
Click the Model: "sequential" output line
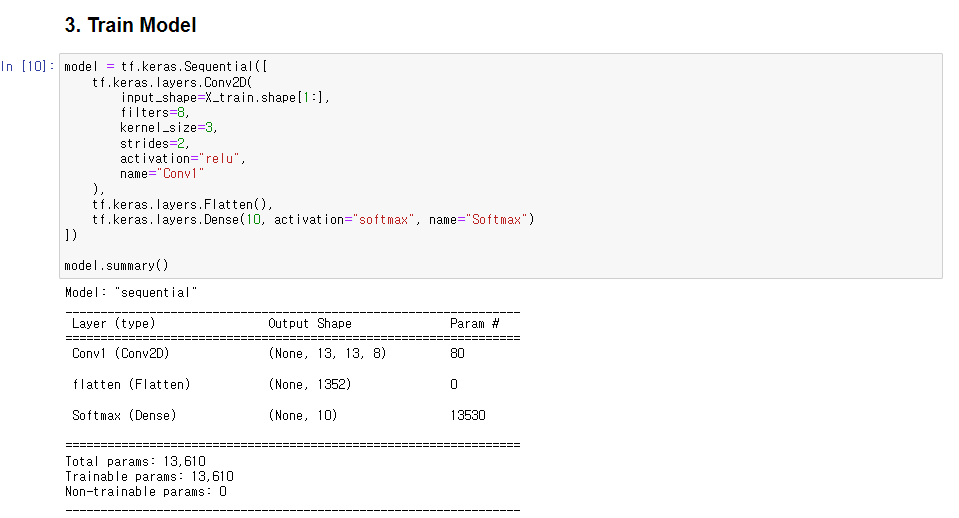tap(131, 292)
